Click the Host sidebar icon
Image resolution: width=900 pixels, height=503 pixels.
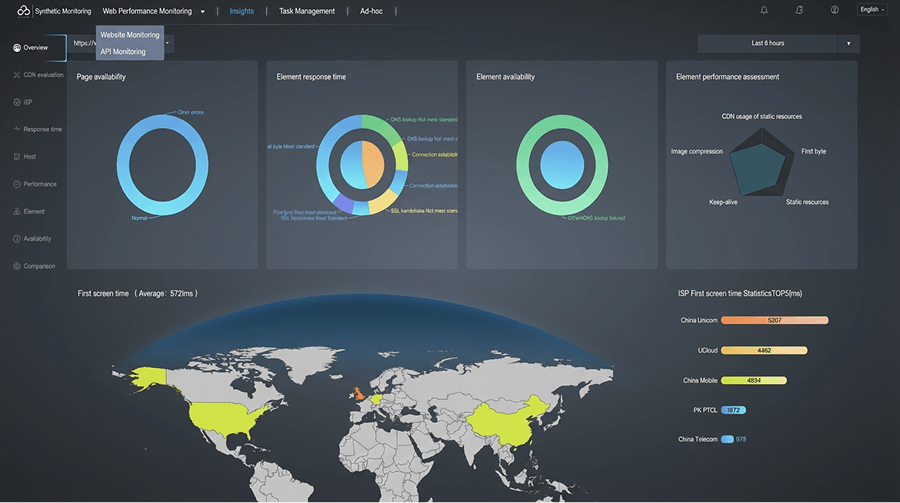pos(17,156)
